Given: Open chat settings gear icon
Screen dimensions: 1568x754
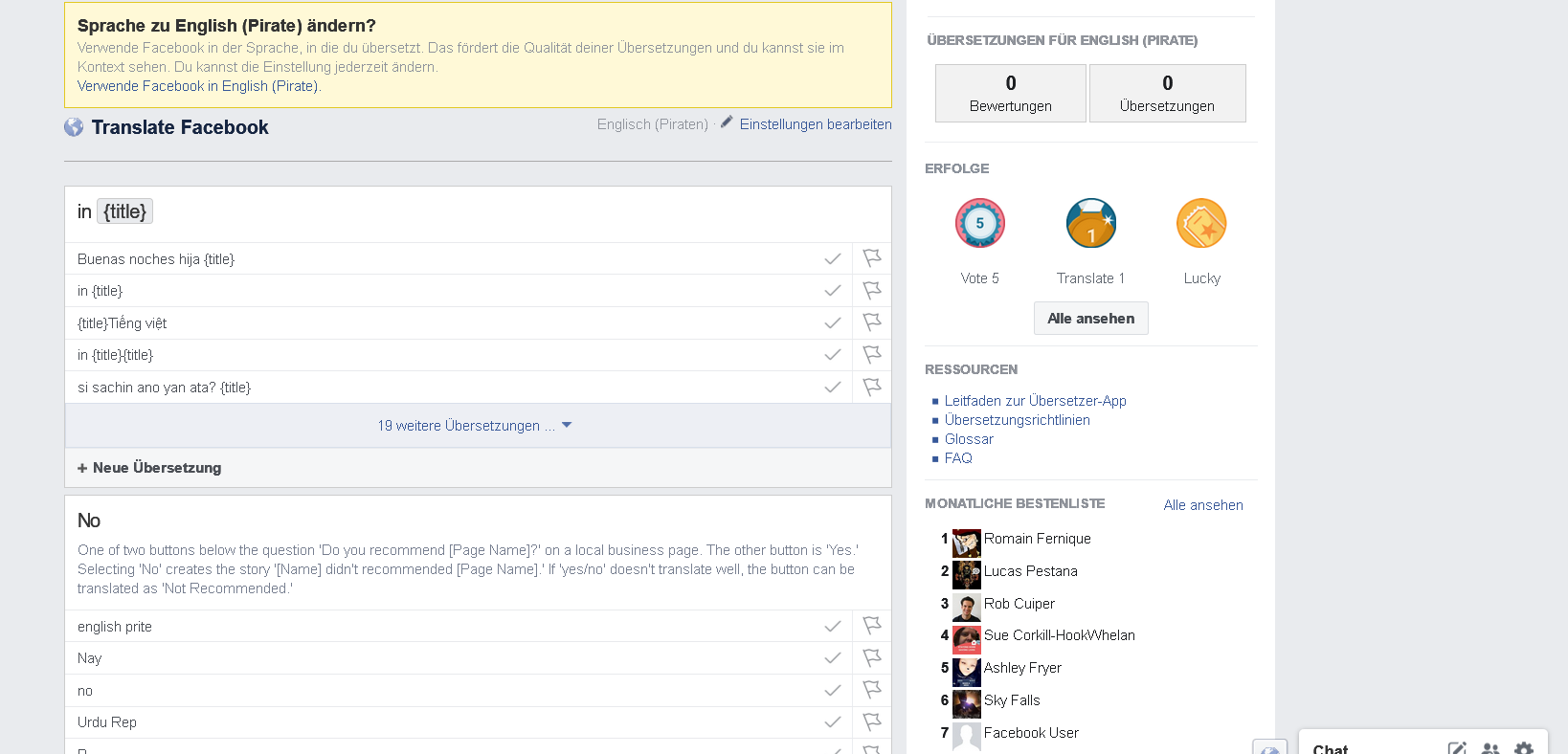Looking at the screenshot, I should [1524, 748].
